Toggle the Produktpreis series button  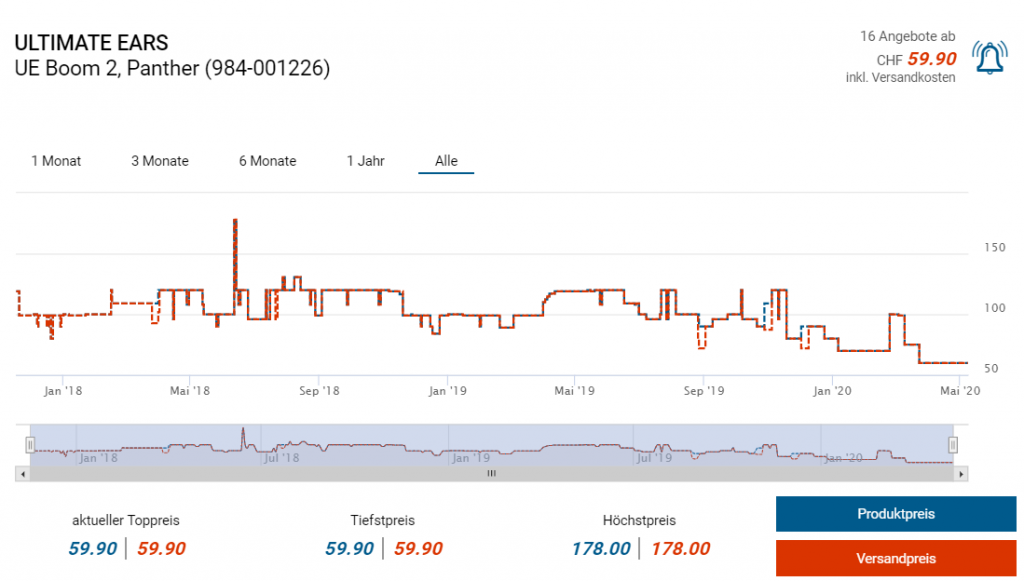895,514
